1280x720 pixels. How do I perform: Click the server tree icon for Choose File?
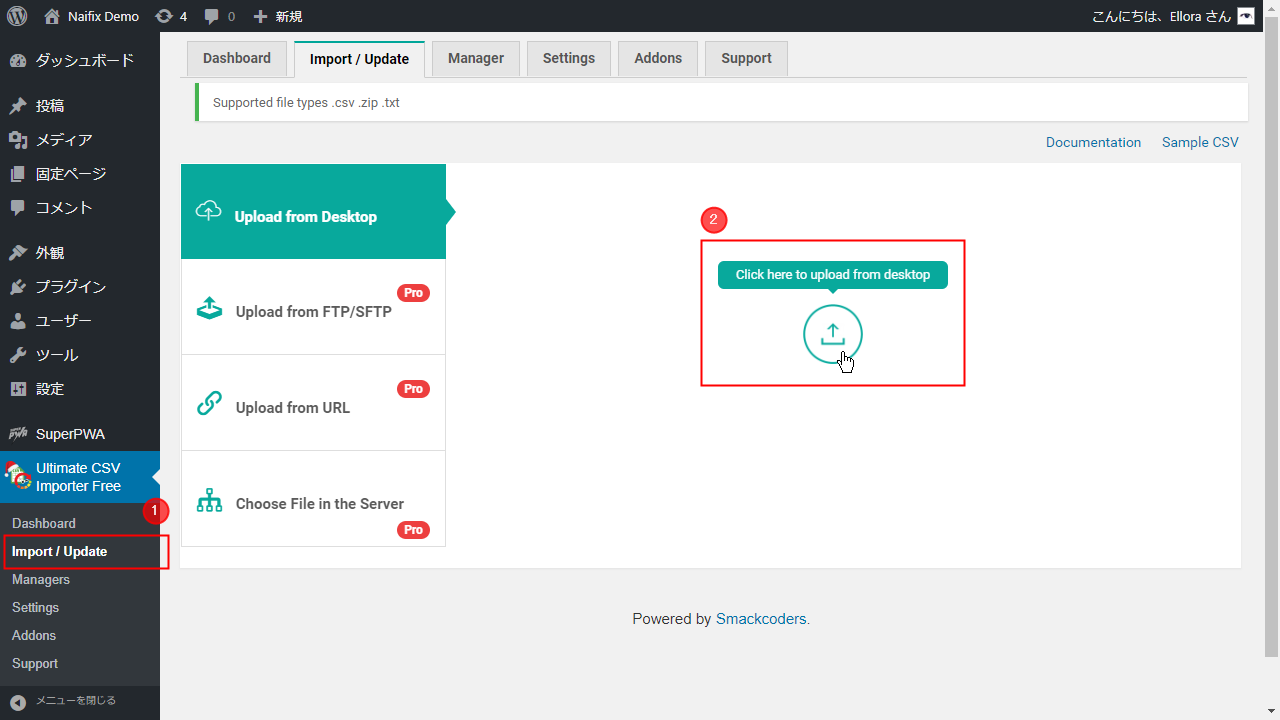coord(209,500)
